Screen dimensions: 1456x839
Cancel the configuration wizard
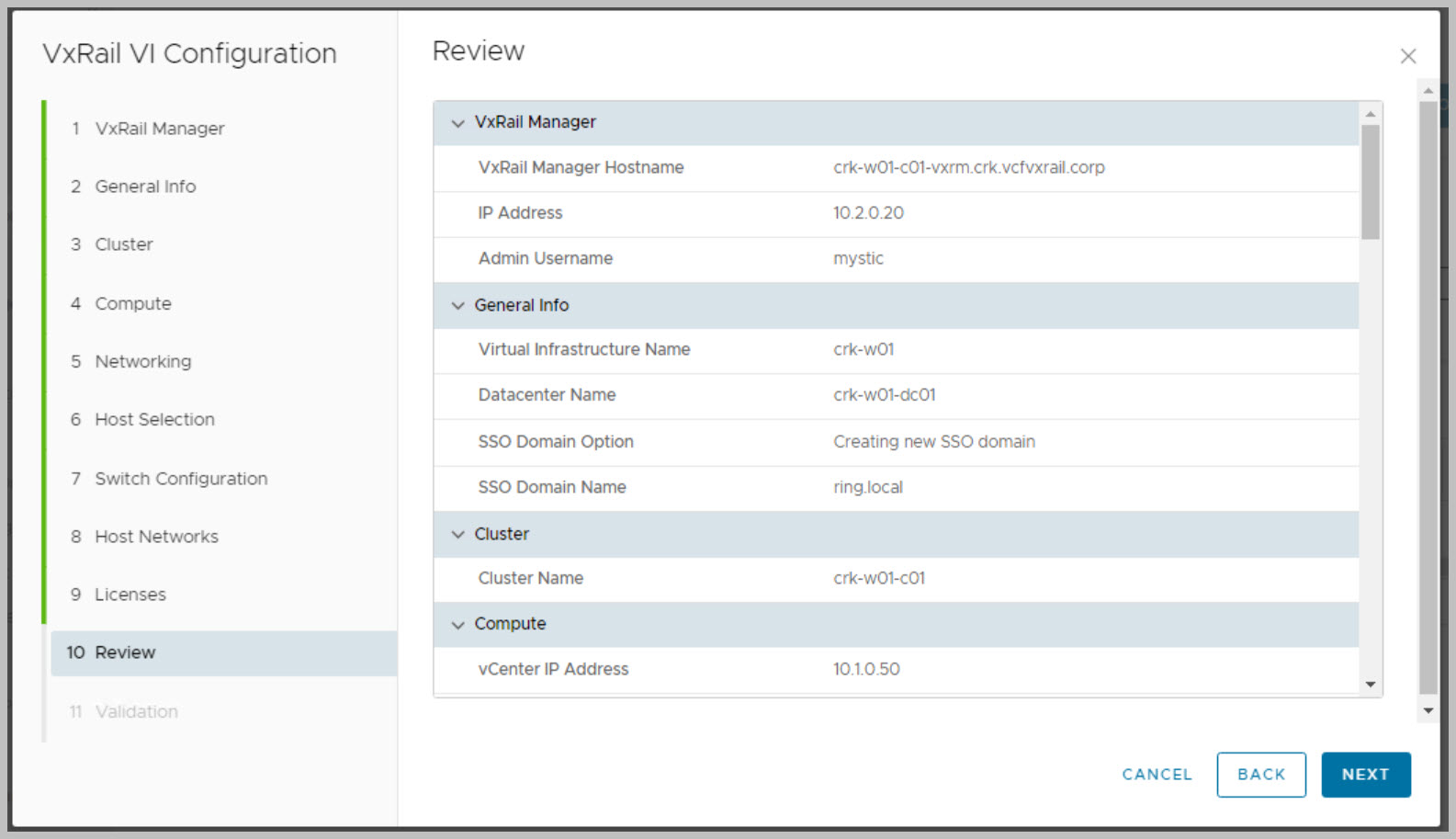coord(1157,775)
